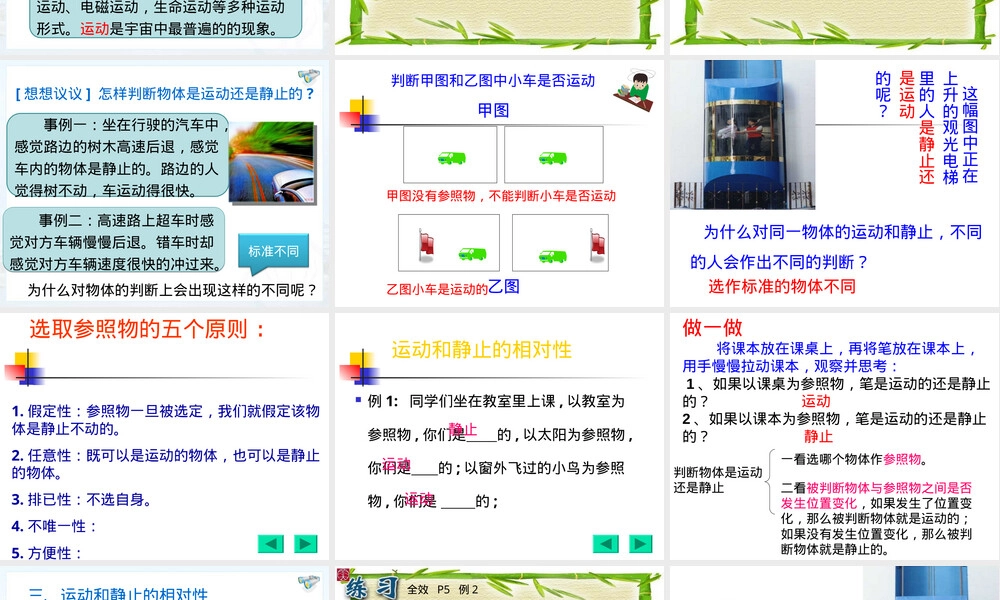Click 全效 P5 例2 text
The image size is (1000, 600).
click(443, 590)
